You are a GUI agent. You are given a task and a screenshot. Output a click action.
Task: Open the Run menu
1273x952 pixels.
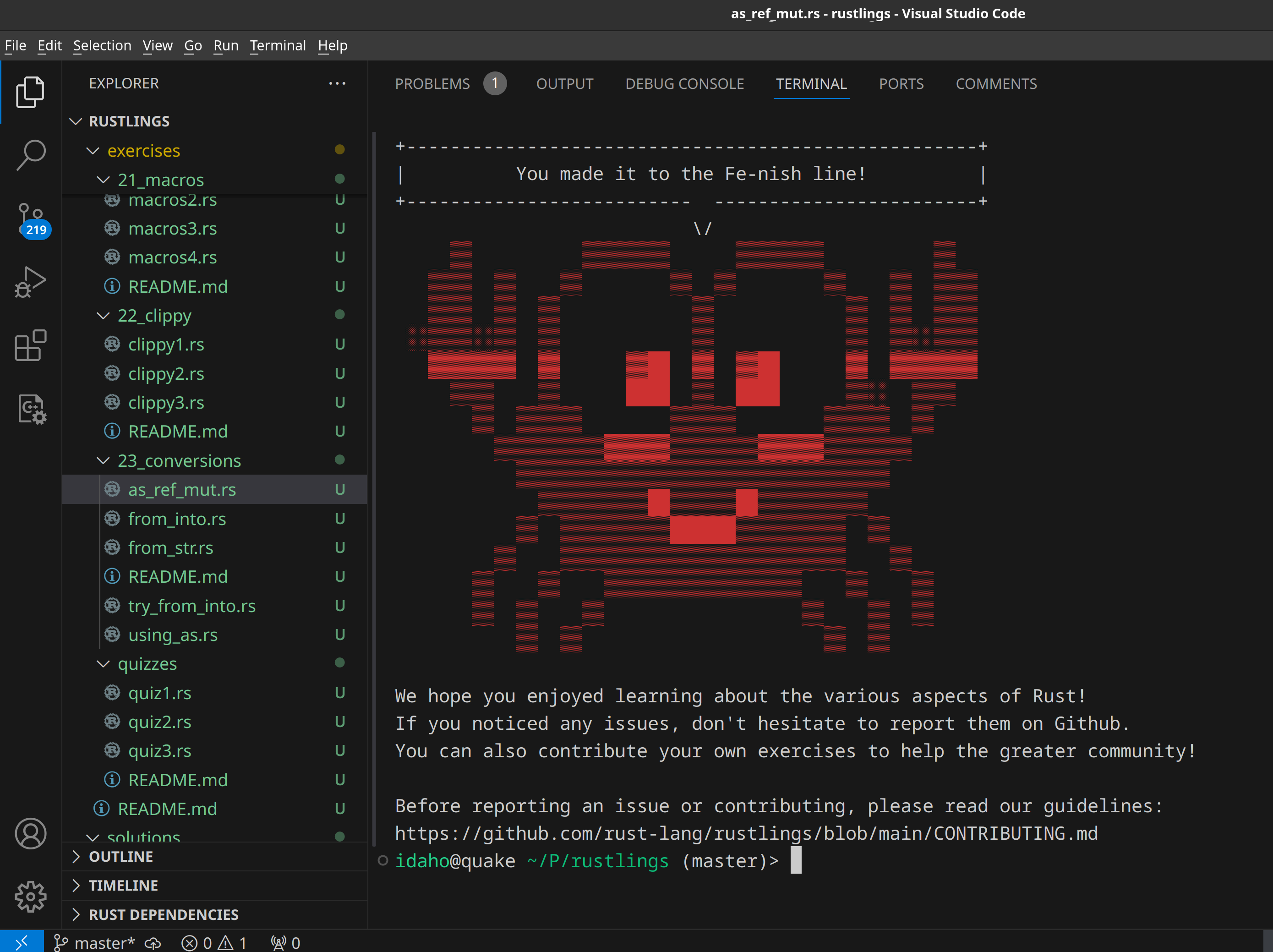(225, 45)
